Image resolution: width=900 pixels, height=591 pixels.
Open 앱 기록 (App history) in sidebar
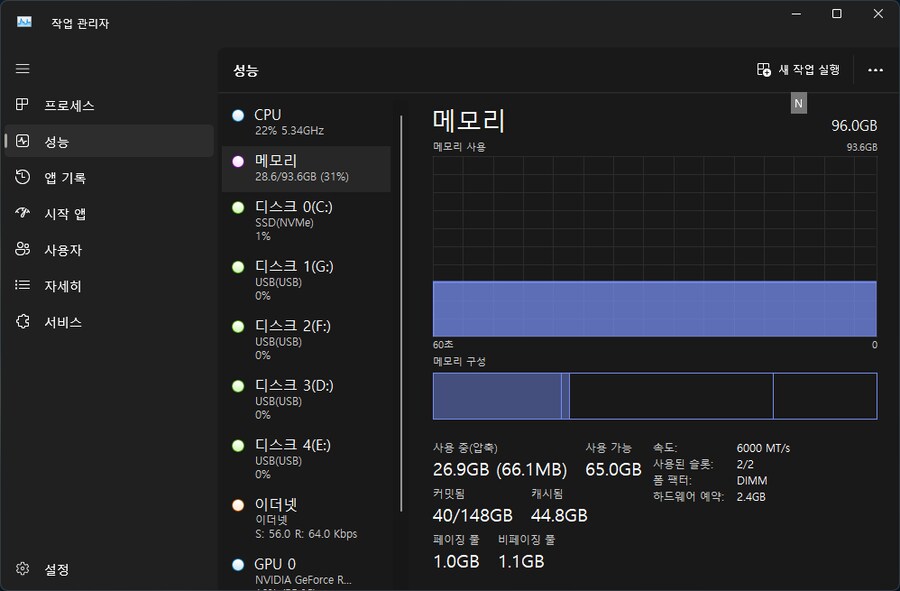(x=23, y=177)
